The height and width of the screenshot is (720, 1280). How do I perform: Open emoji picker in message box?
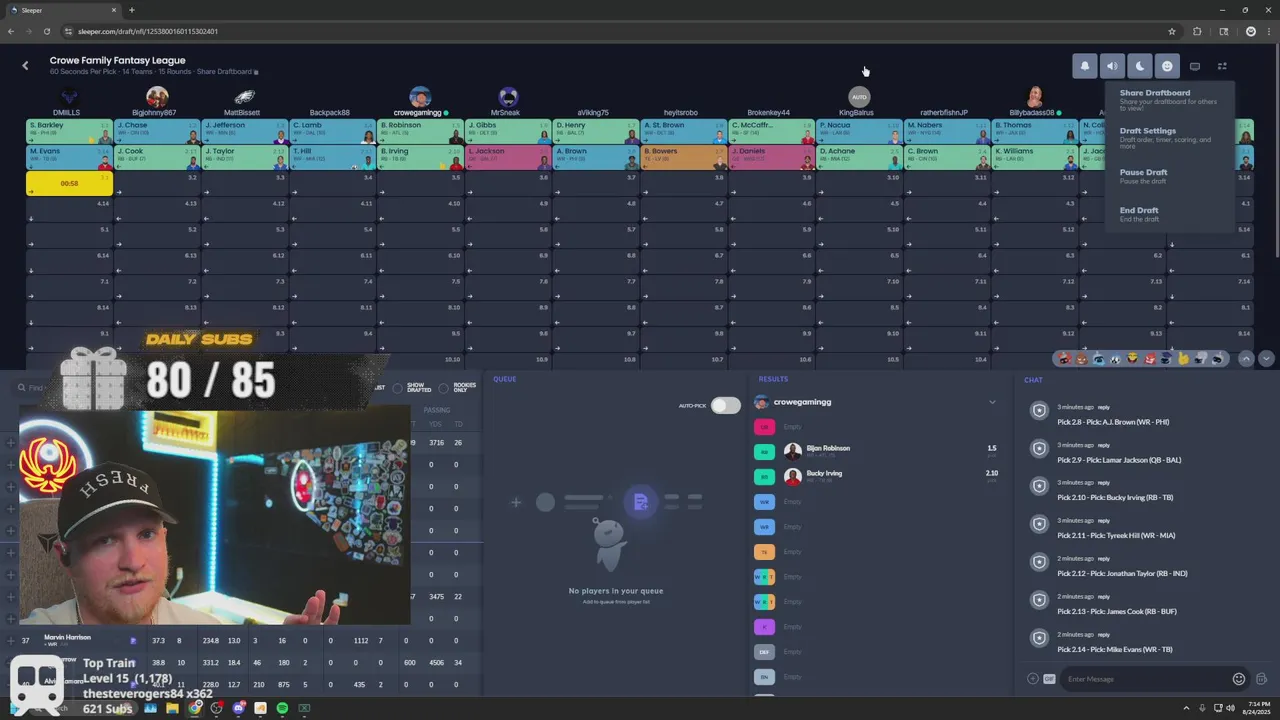point(1239,679)
